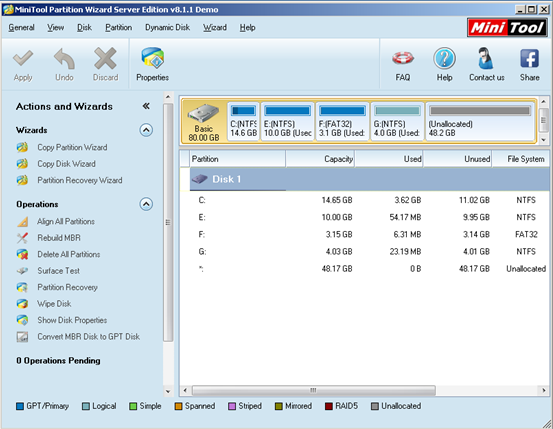Image resolution: width=553 pixels, height=429 pixels.
Task: Select the E:(NTFS) partition block in disk map
Action: 287,121
